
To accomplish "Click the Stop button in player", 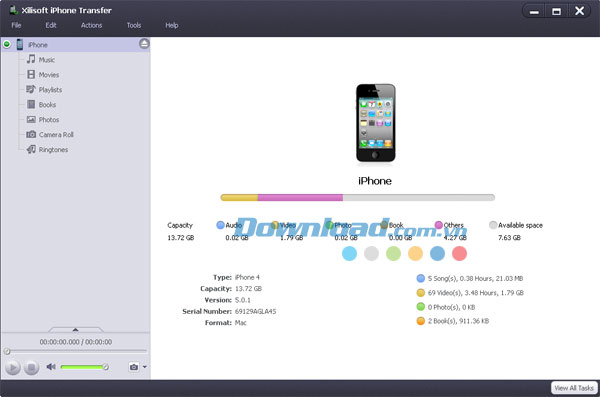I will coord(31,368).
